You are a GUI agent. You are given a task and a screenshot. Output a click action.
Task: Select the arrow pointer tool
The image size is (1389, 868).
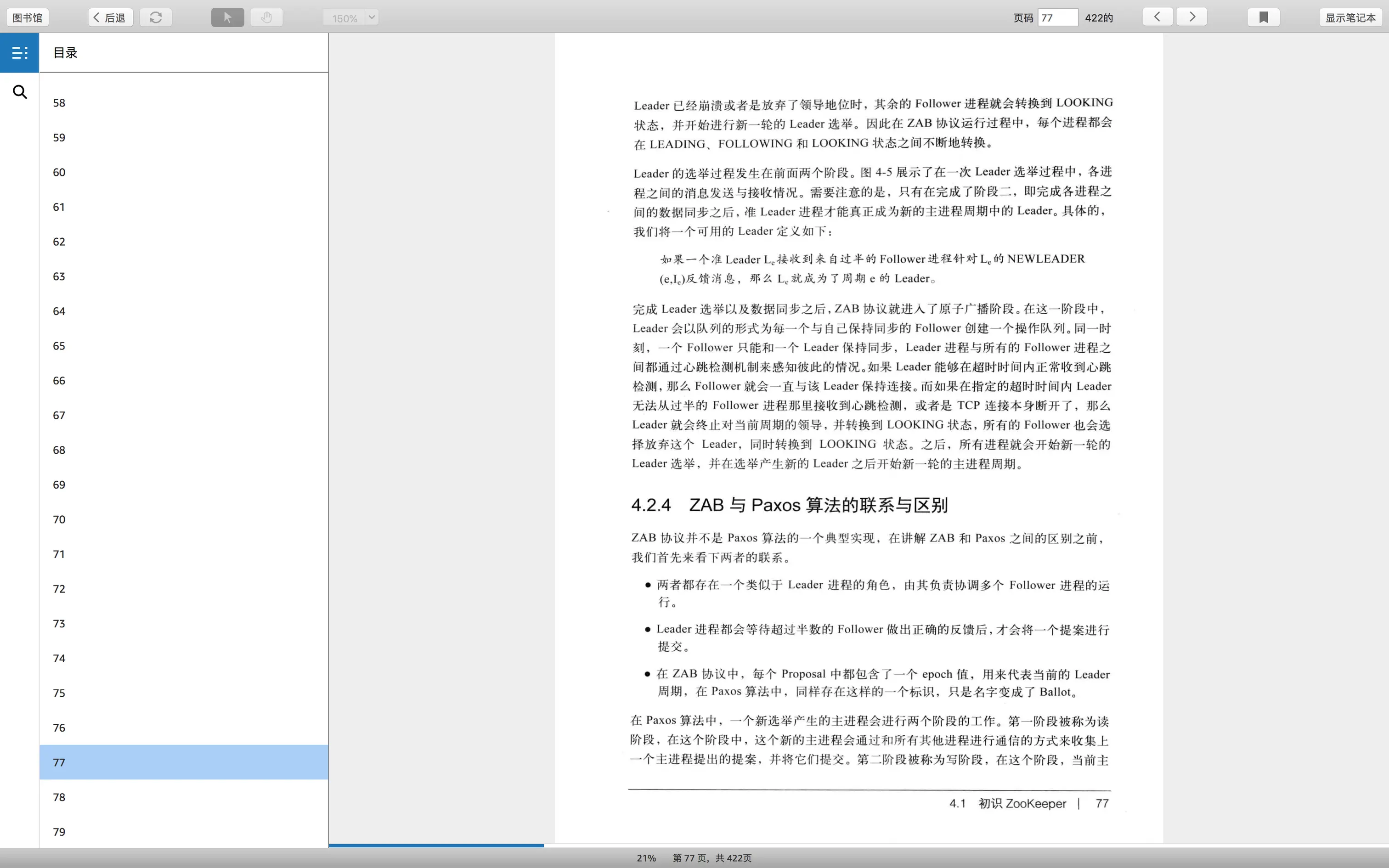click(227, 17)
